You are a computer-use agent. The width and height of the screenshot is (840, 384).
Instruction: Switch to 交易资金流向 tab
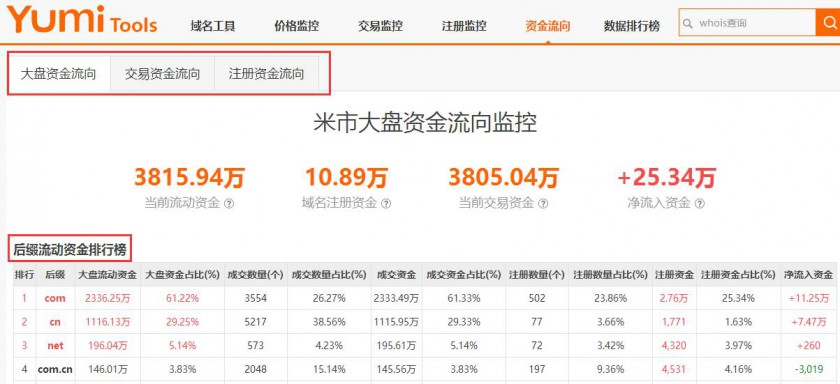pyautogui.click(x=162, y=74)
